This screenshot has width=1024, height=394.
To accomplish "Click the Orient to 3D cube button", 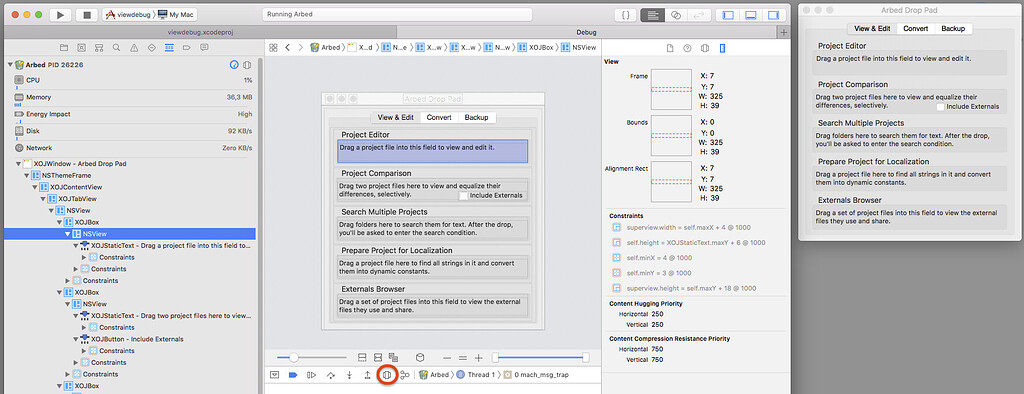I will click(421, 357).
